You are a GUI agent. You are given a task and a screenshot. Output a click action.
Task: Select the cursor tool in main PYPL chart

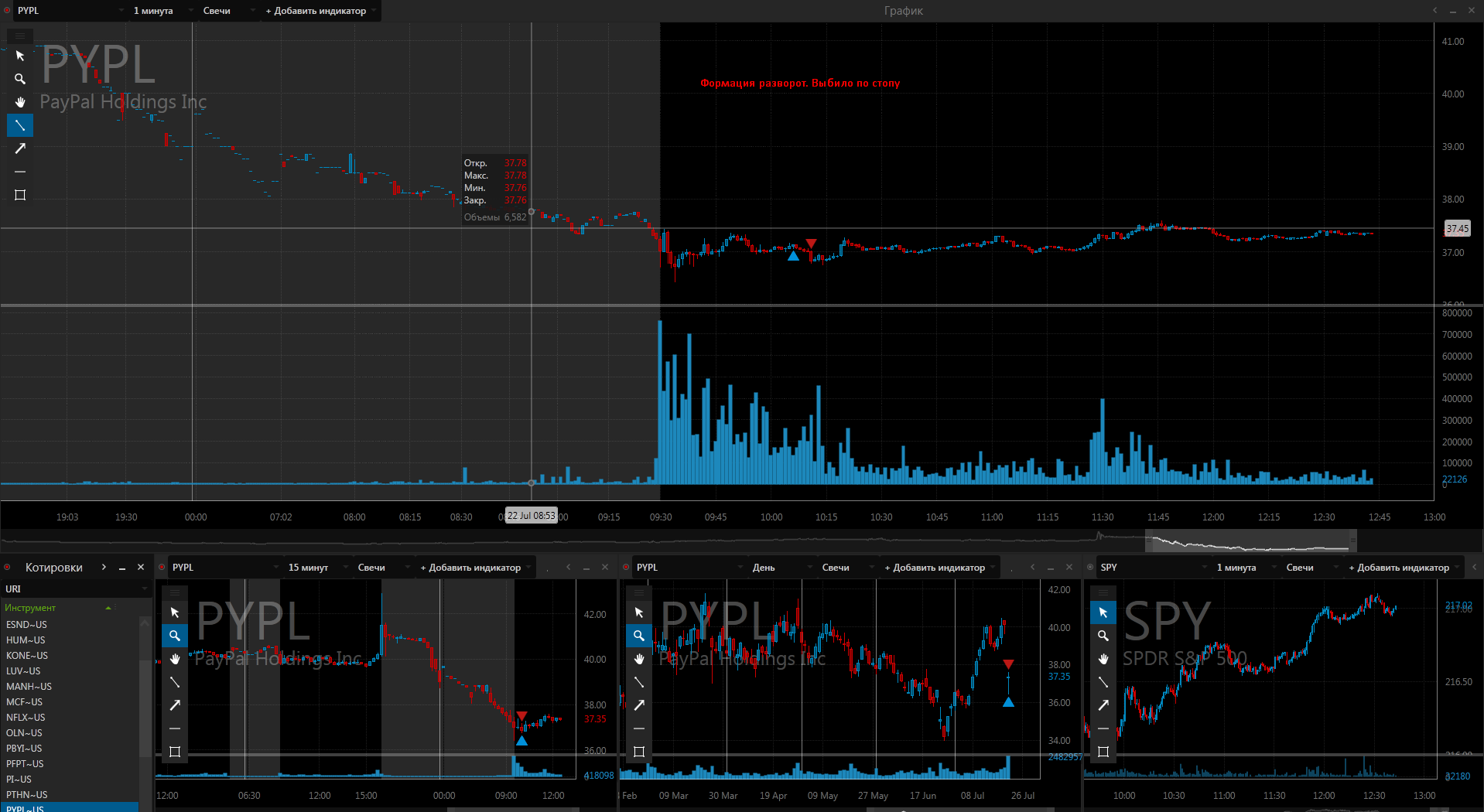[20, 56]
